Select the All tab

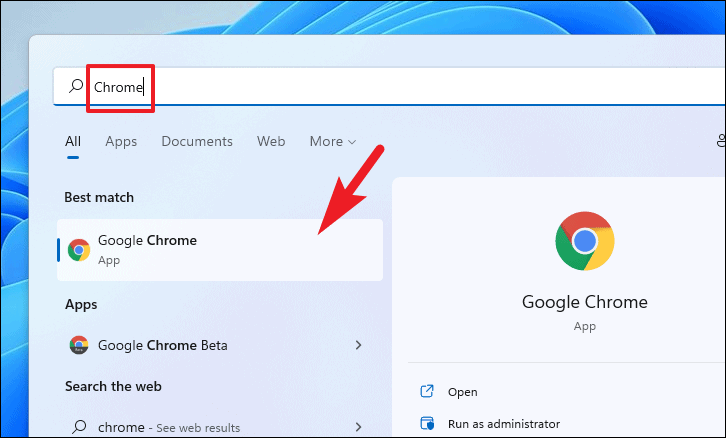(73, 141)
